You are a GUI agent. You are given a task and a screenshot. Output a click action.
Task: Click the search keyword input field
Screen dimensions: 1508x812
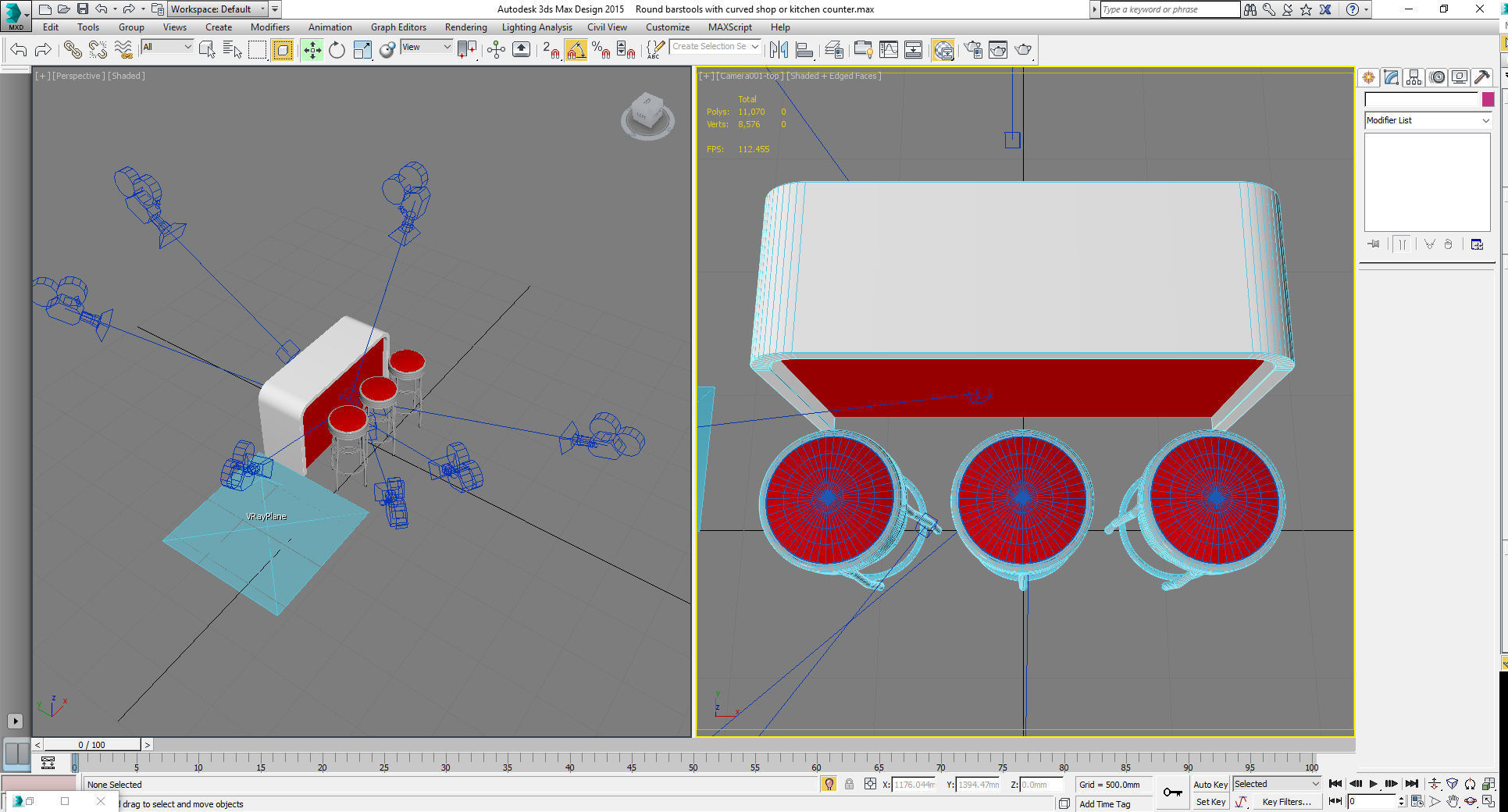point(1169,9)
